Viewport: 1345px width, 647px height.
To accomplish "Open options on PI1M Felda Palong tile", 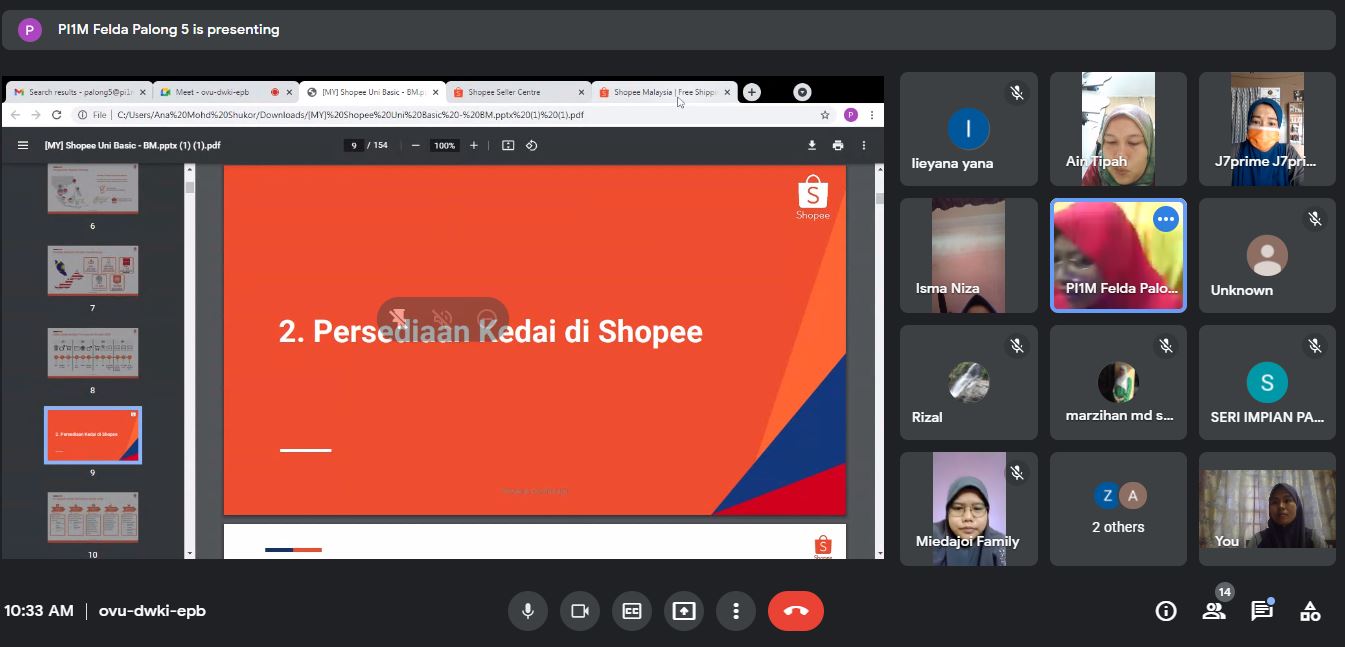I will coord(1166,220).
